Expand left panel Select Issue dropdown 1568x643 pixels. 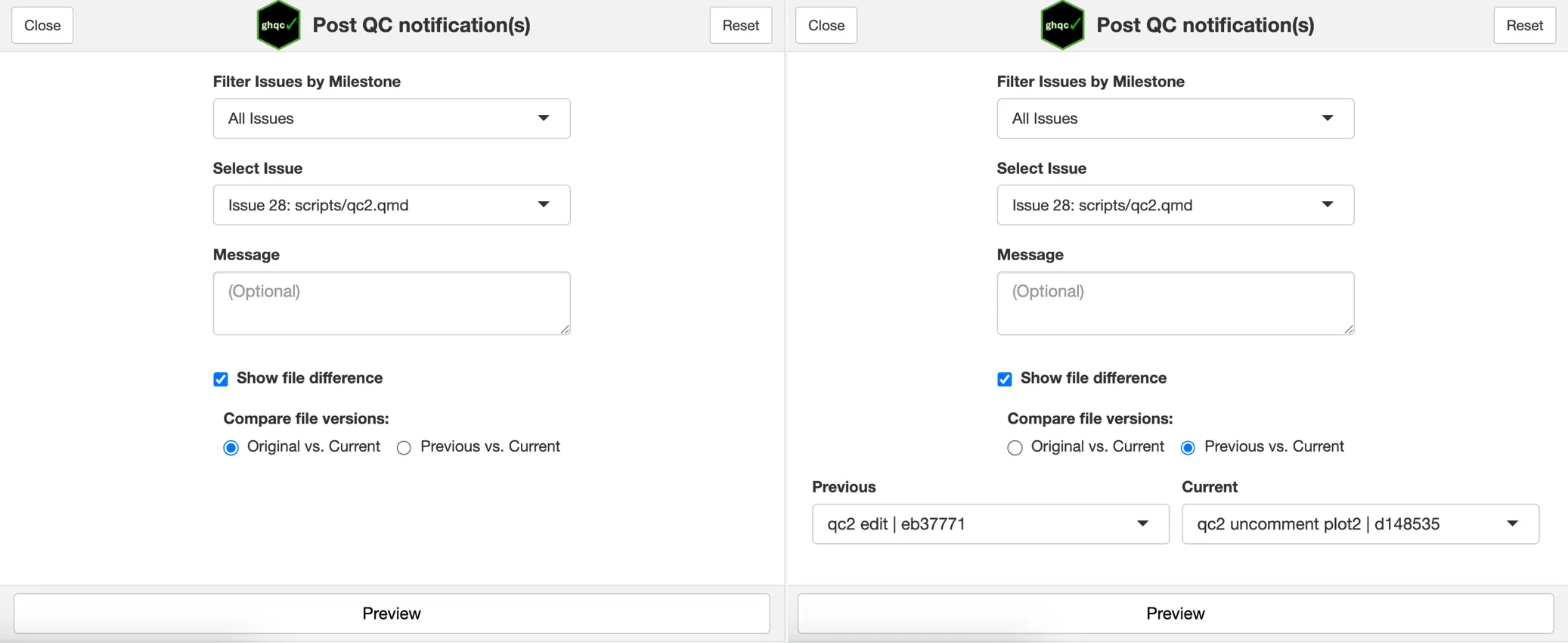click(x=391, y=205)
